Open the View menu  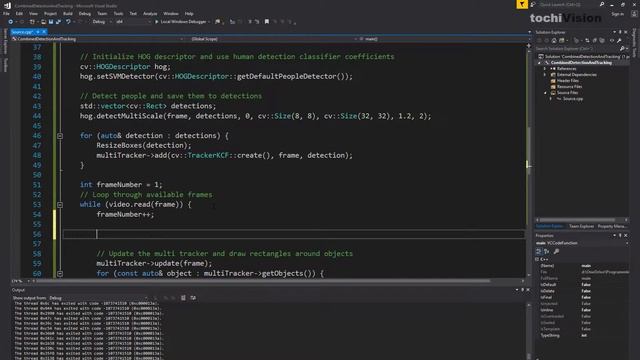tap(33, 13)
